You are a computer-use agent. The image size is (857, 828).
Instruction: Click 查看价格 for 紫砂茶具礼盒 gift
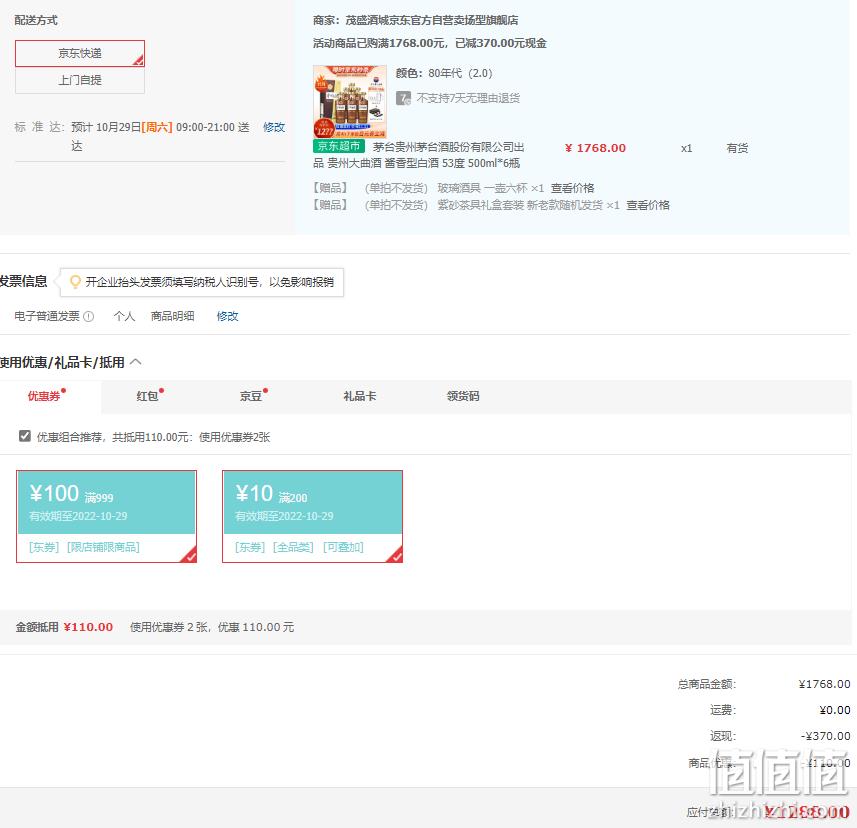tap(648, 205)
